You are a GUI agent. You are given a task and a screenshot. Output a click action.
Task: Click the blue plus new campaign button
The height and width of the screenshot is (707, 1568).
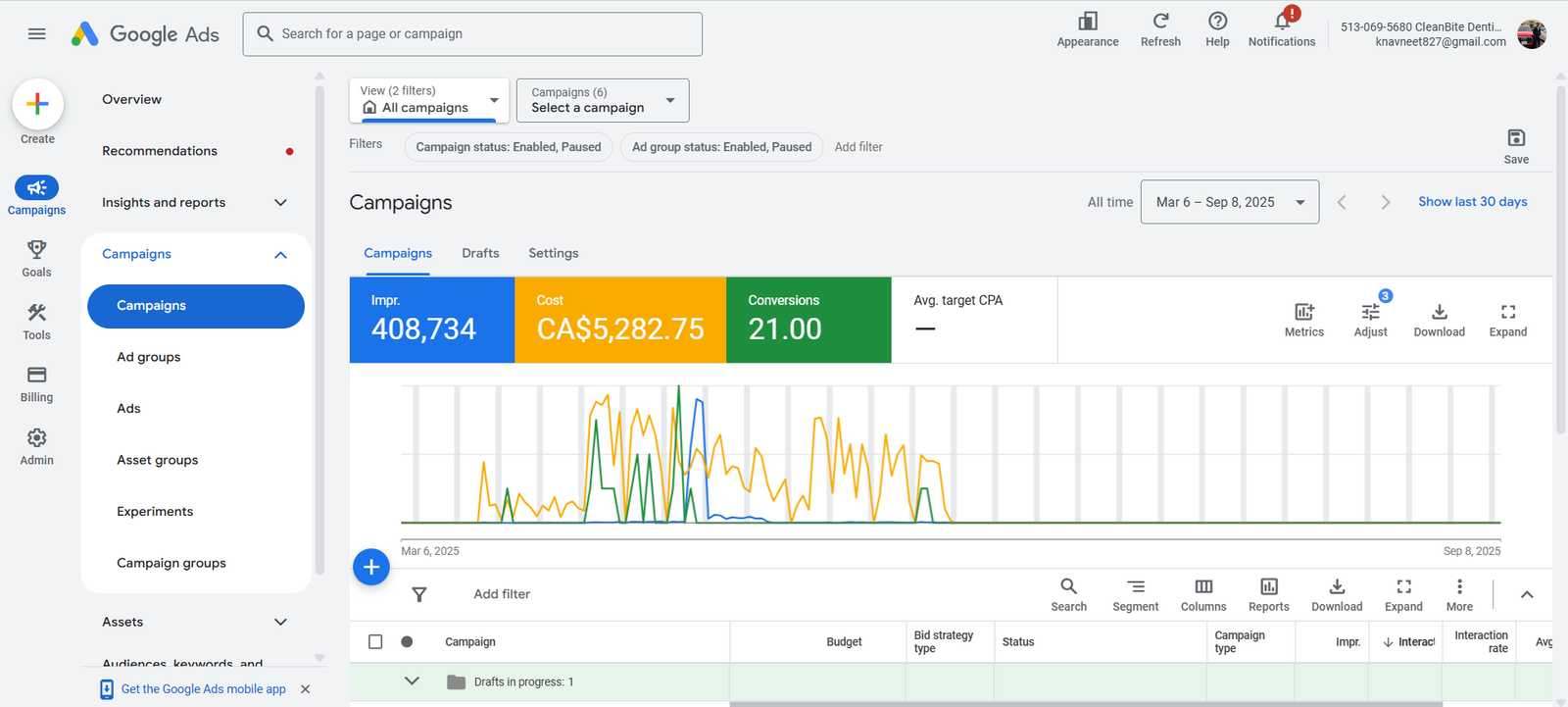(x=371, y=567)
